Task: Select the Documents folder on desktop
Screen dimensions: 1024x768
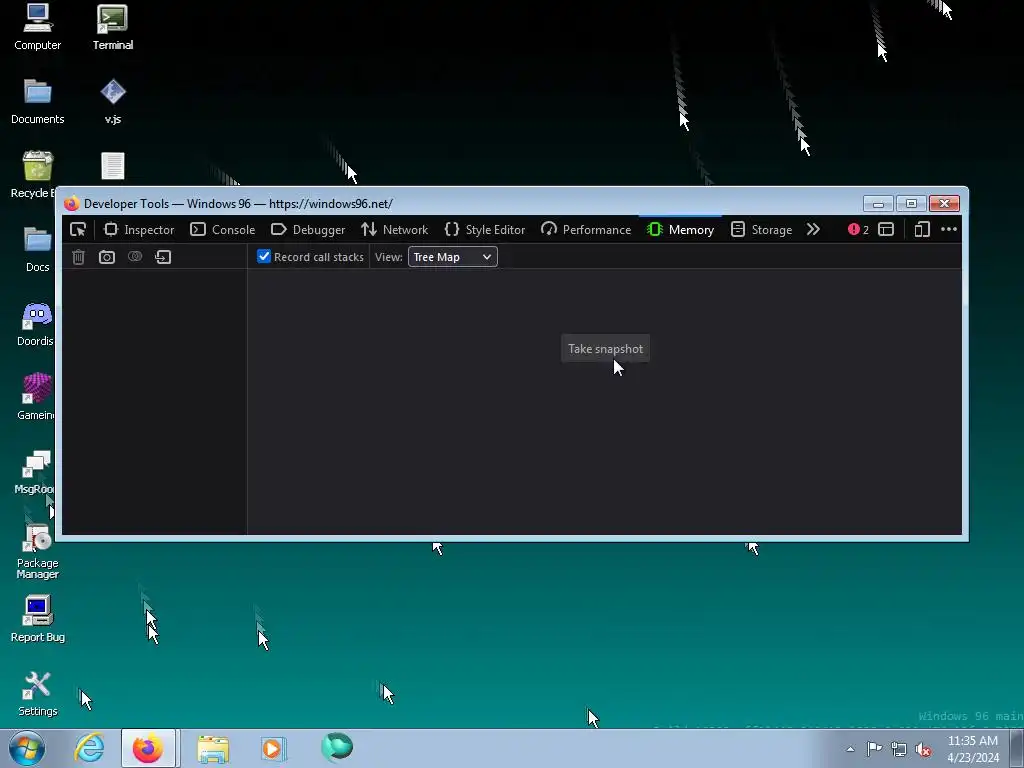Action: pos(37,102)
